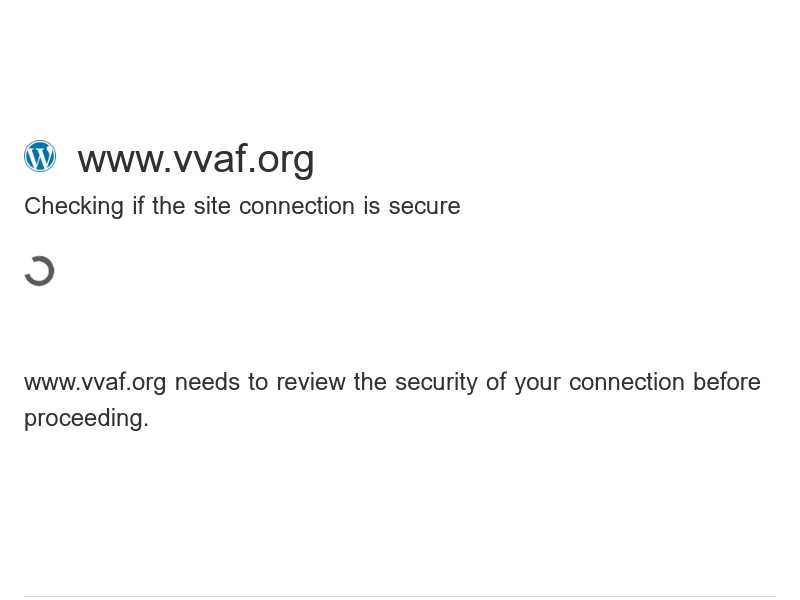Select the word "proceeding." on the last line
The height and width of the screenshot is (600, 800).
(86, 419)
